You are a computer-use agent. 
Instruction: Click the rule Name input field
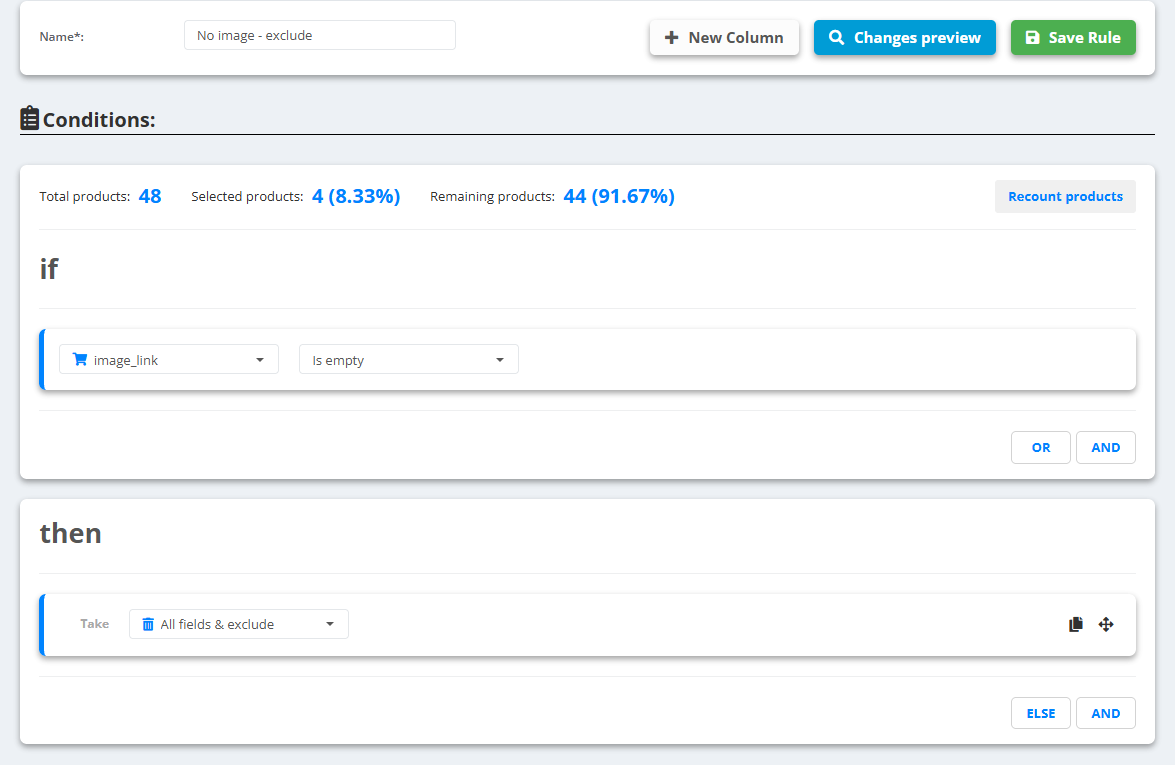320,35
